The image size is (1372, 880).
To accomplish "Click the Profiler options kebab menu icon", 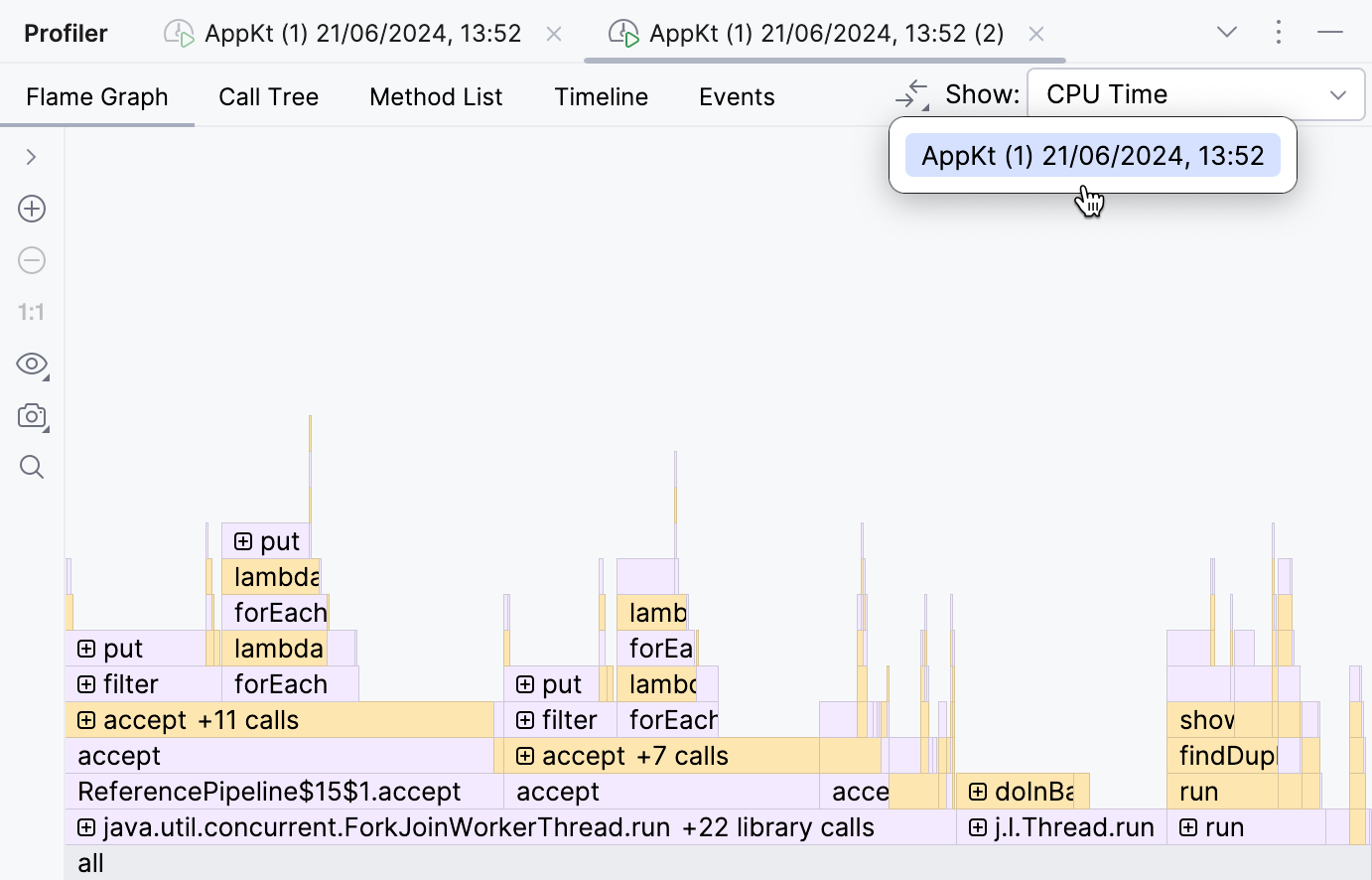I will click(1279, 32).
